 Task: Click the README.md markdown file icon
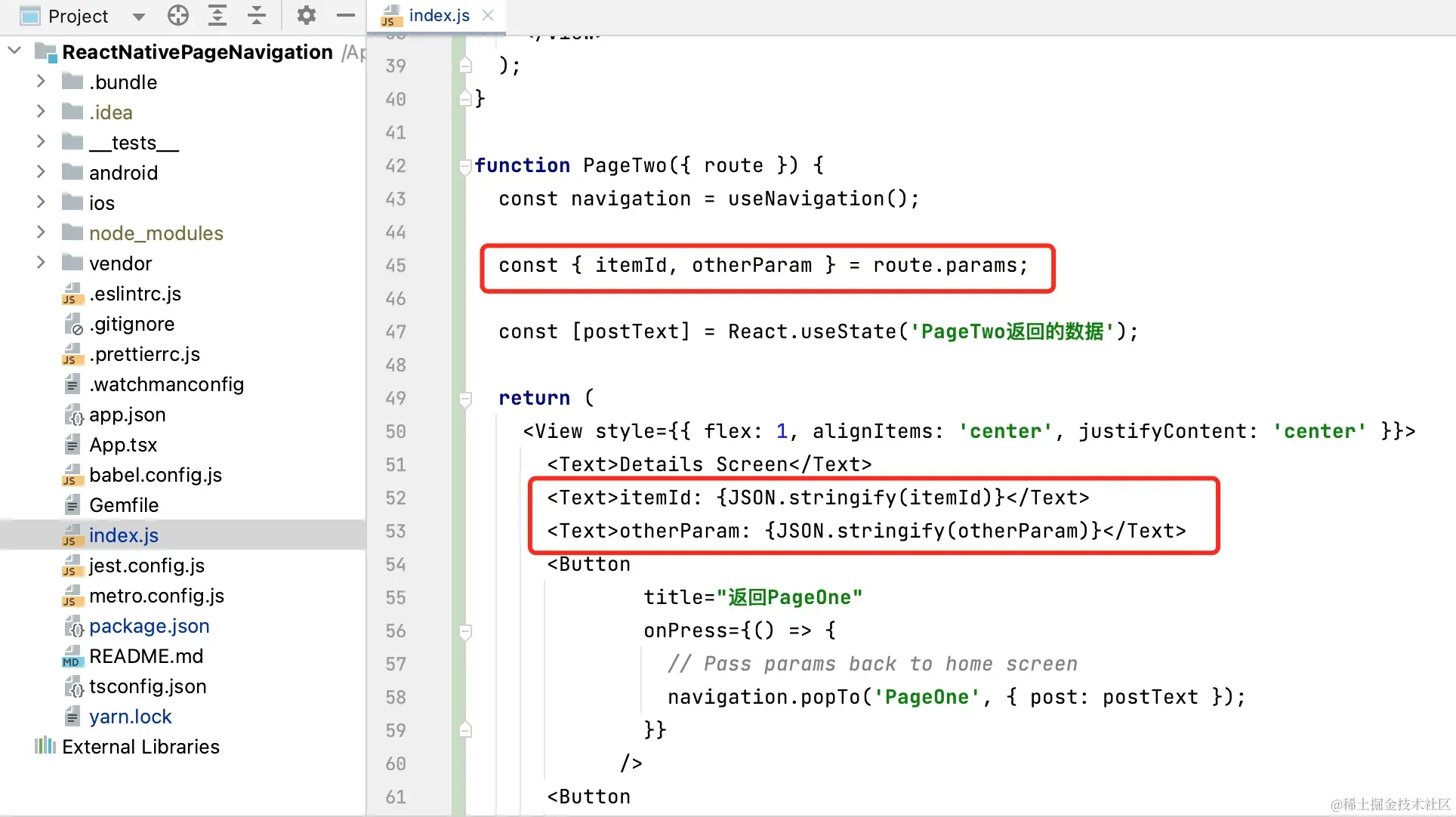[x=72, y=656]
